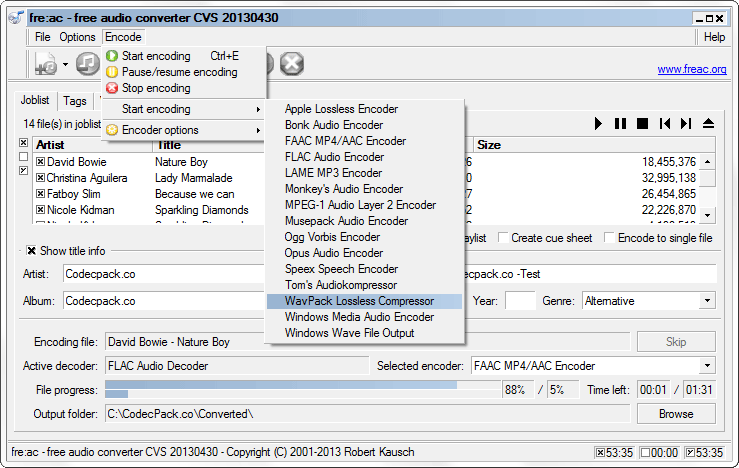The width and height of the screenshot is (739, 468).
Task: Skip to the next track icon
Action: tap(686, 123)
